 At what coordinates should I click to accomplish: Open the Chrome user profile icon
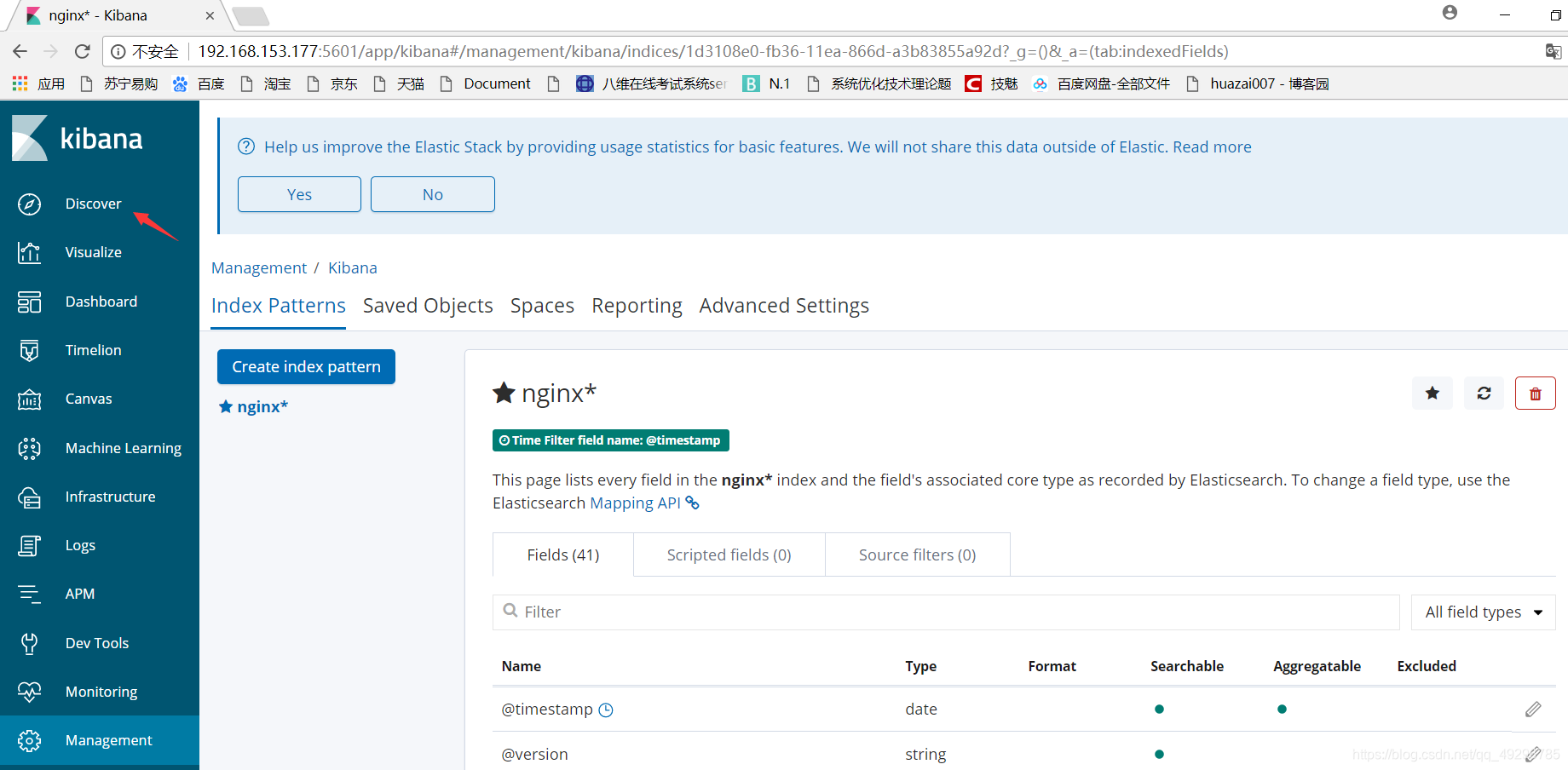pyautogui.click(x=1450, y=13)
